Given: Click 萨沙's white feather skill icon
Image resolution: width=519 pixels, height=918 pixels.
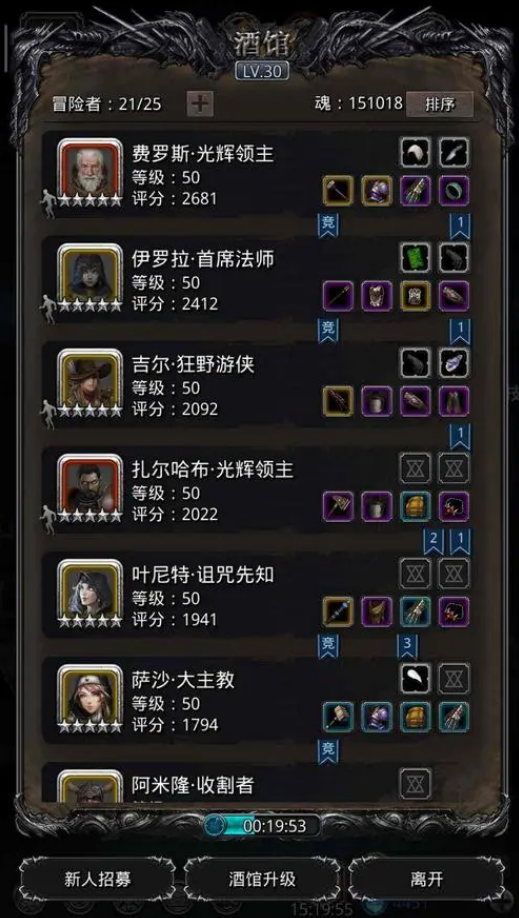Looking at the screenshot, I should [415, 679].
